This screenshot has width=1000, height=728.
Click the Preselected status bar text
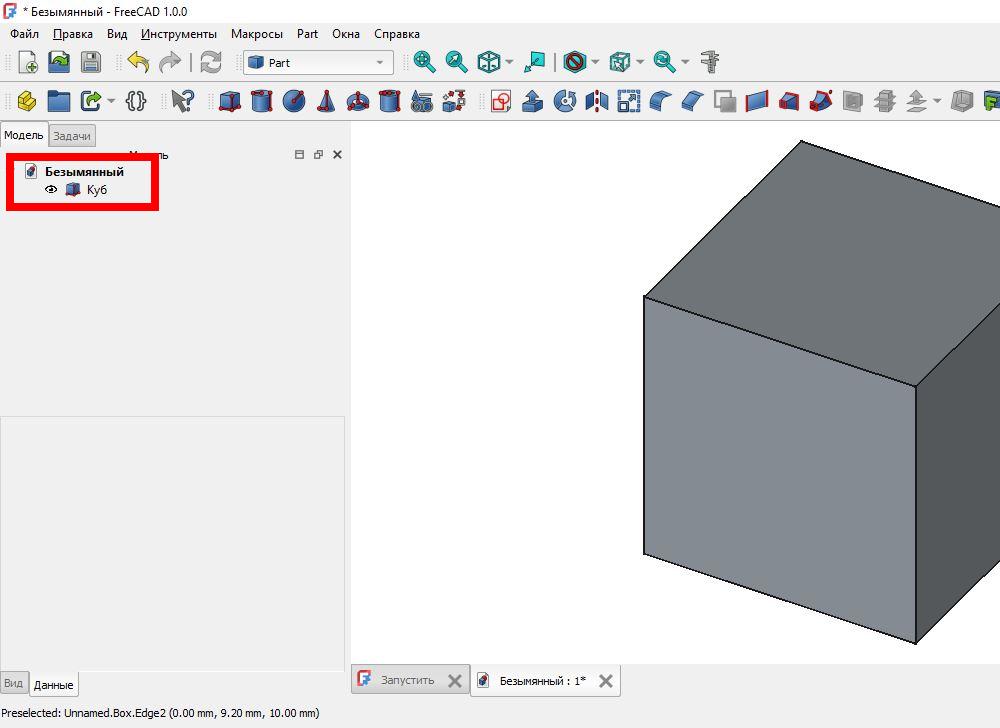(x=160, y=713)
